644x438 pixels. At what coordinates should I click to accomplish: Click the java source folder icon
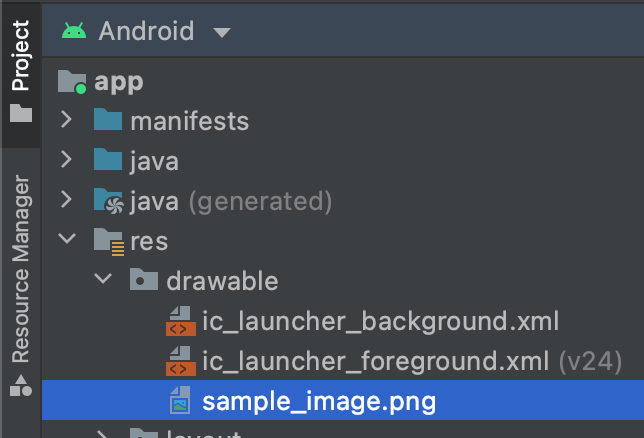point(107,161)
